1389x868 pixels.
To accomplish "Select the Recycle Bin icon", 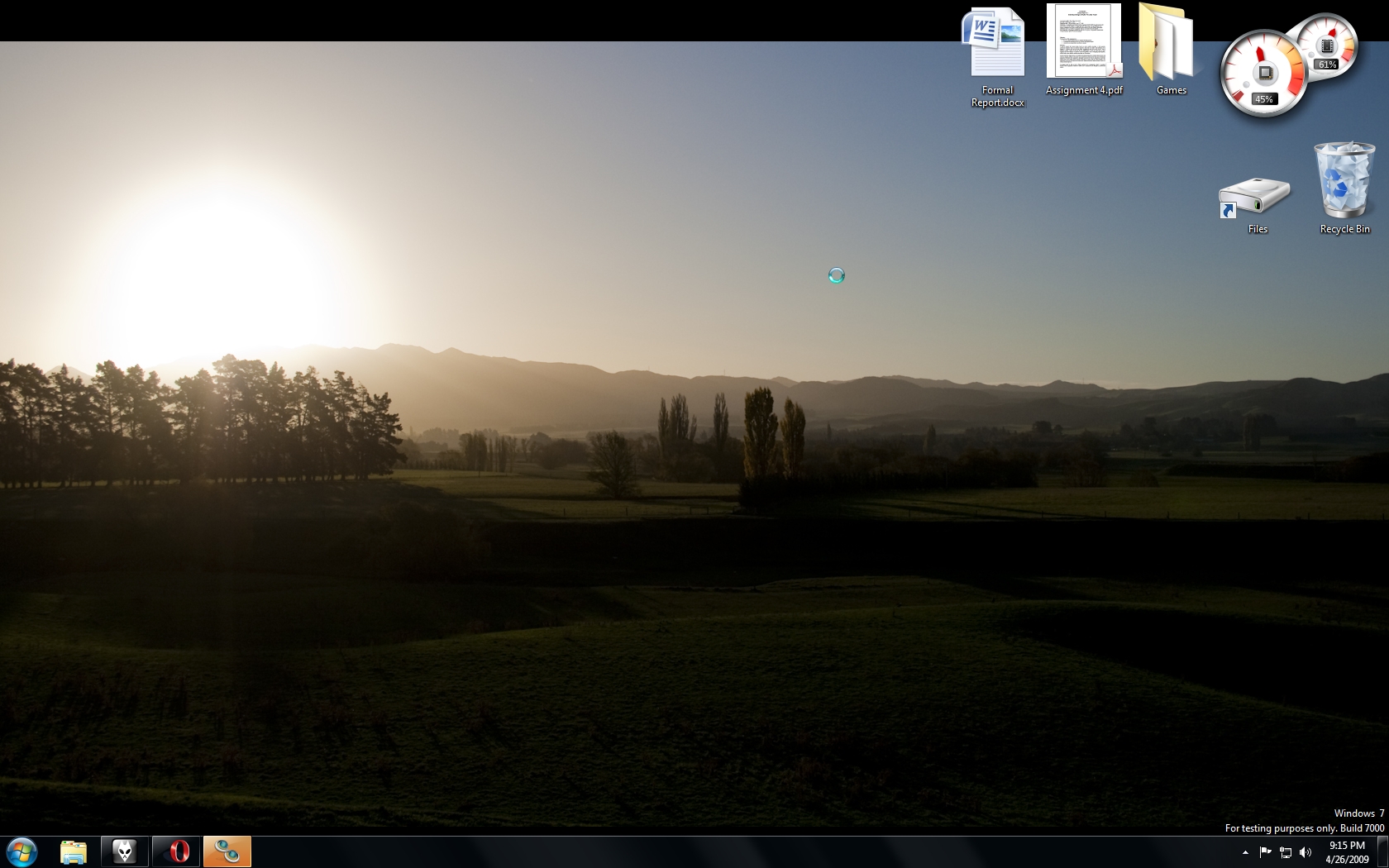I will pyautogui.click(x=1344, y=180).
